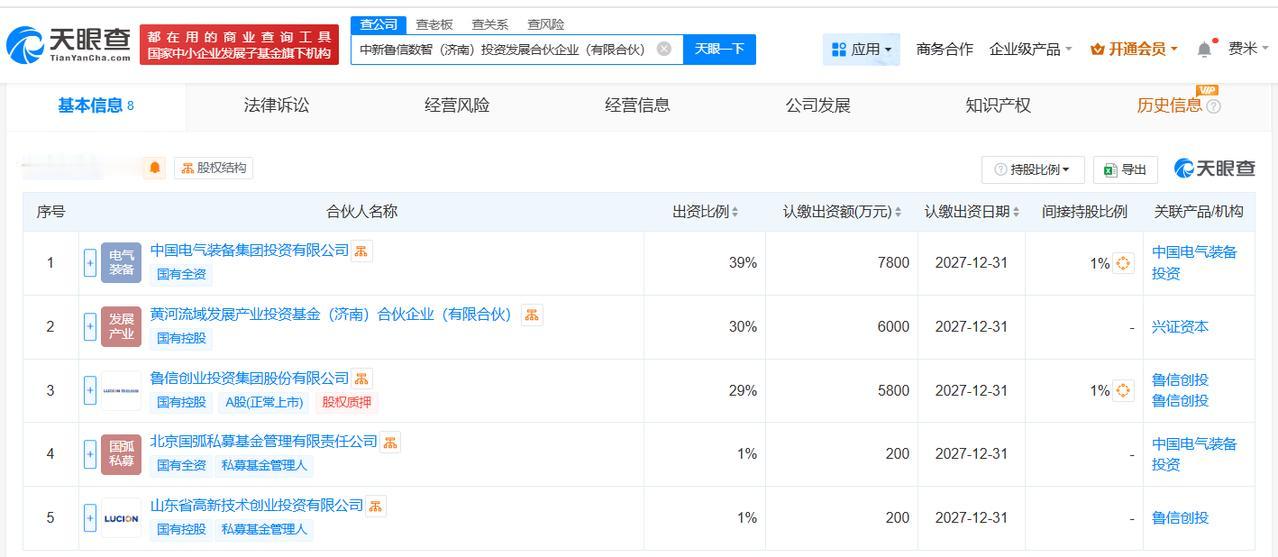The width and height of the screenshot is (1278, 557).
Task: Open the 企业级产品 dropdown
Action: [x=1030, y=49]
